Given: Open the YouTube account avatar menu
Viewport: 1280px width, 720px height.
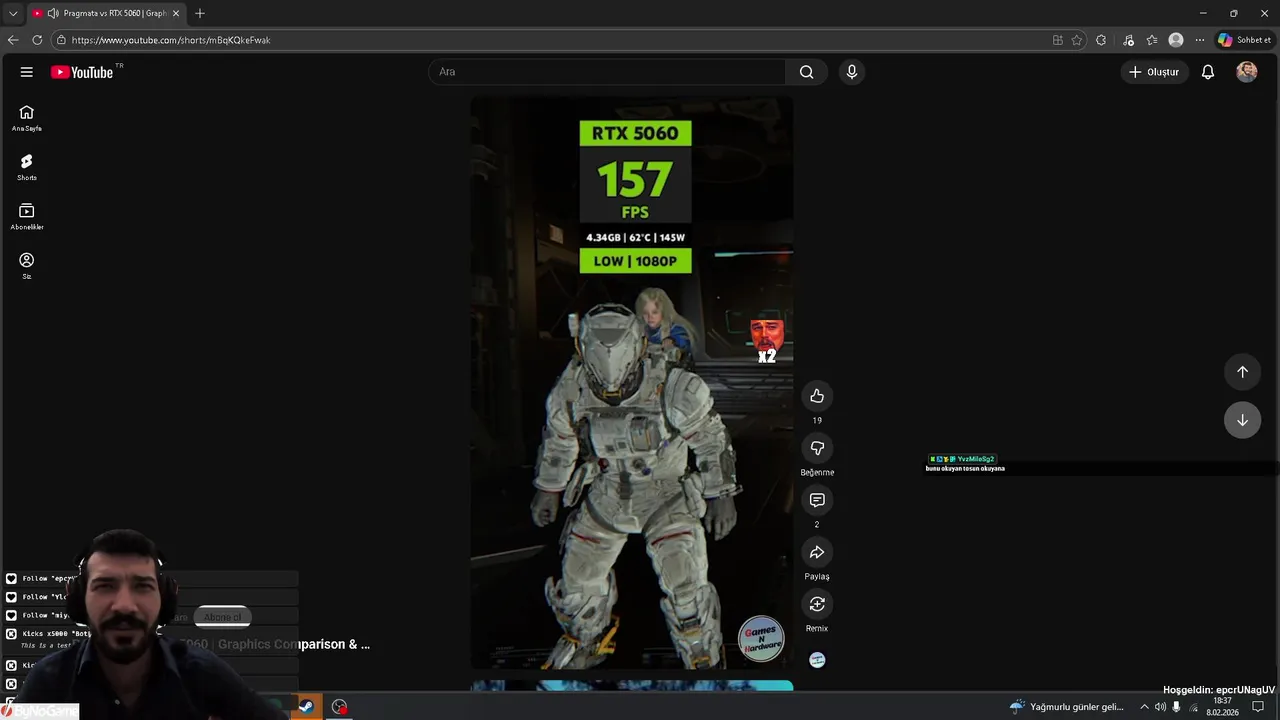Looking at the screenshot, I should click(x=1247, y=72).
